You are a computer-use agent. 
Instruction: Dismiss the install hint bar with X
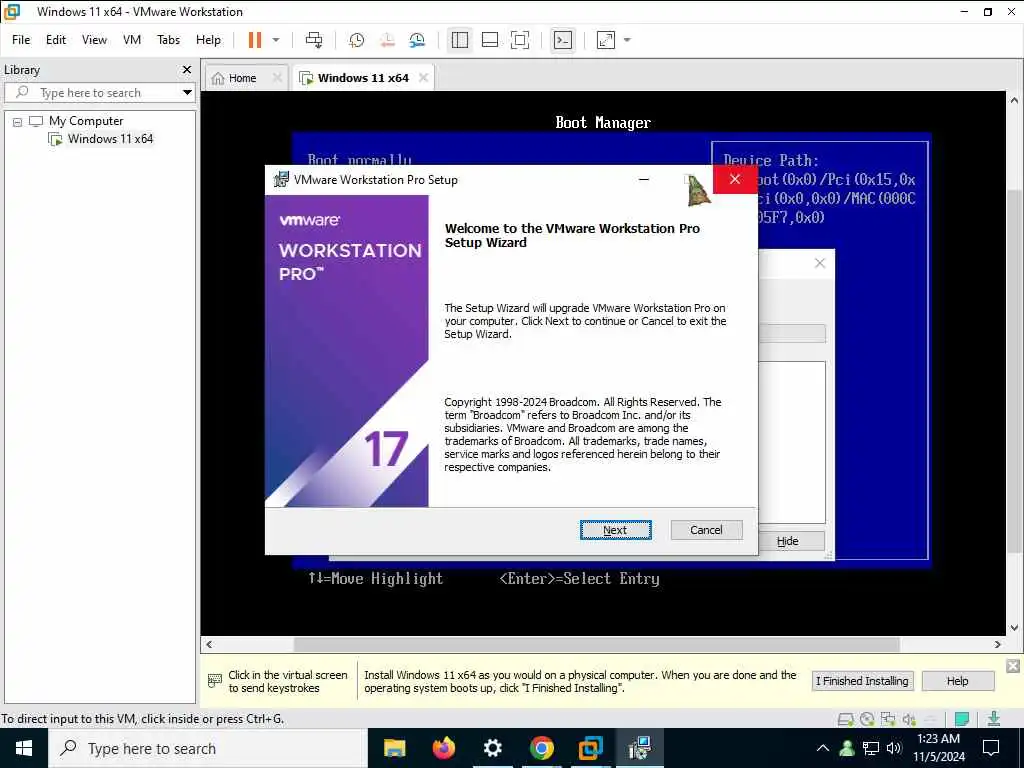coord(1012,665)
